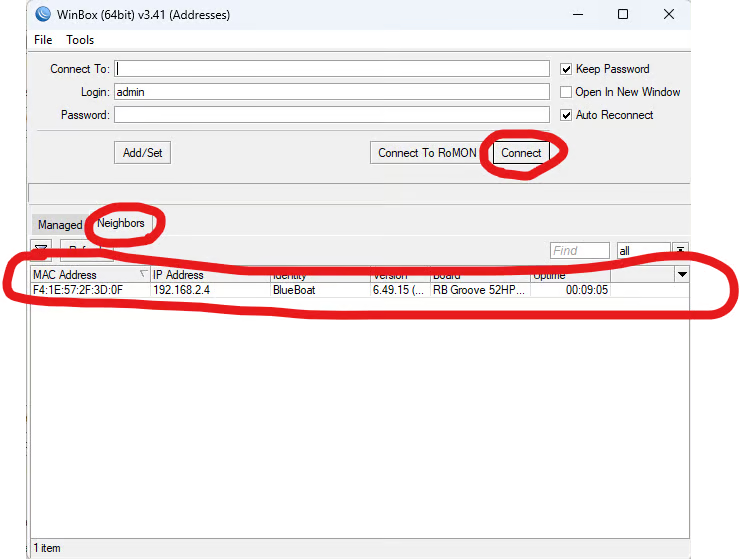Switch to the Neighbors tab

tap(121, 224)
